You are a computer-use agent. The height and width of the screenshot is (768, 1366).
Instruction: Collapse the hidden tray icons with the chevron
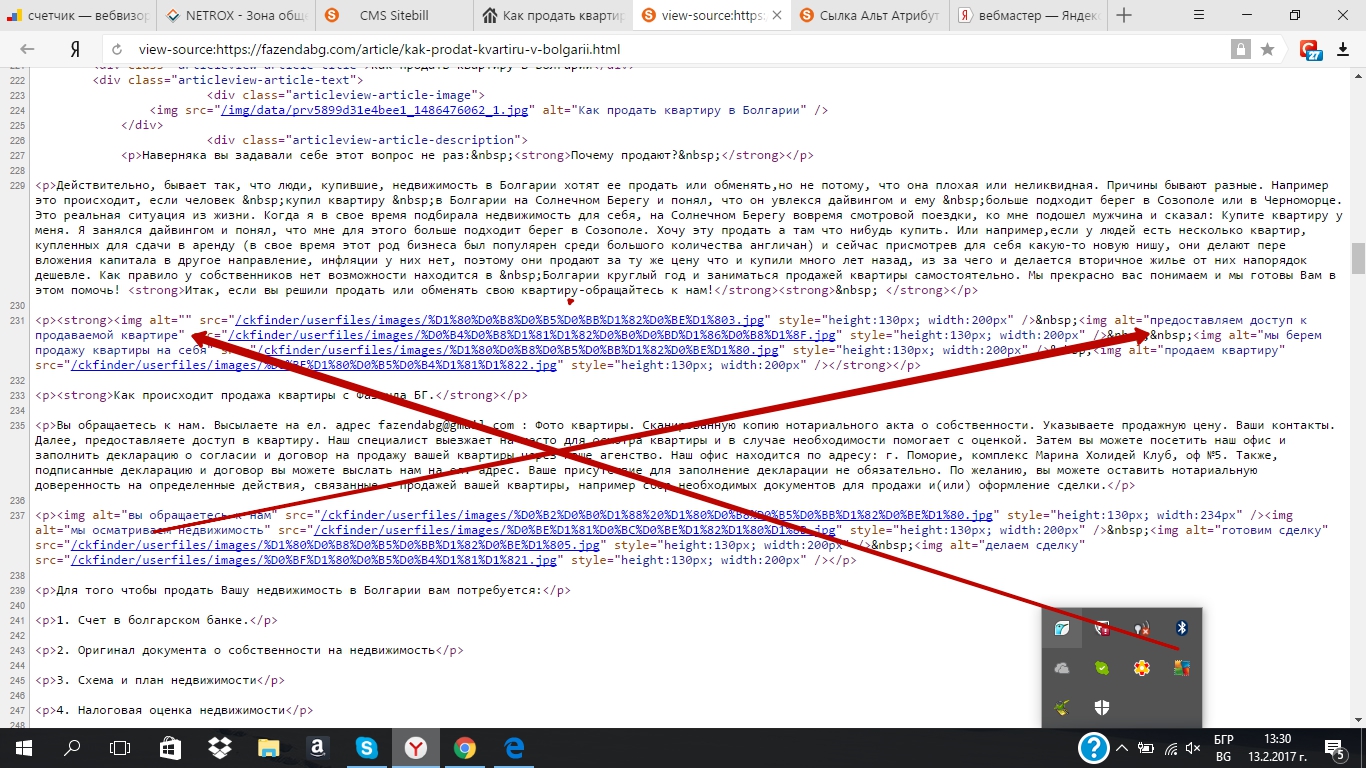click(1122, 747)
